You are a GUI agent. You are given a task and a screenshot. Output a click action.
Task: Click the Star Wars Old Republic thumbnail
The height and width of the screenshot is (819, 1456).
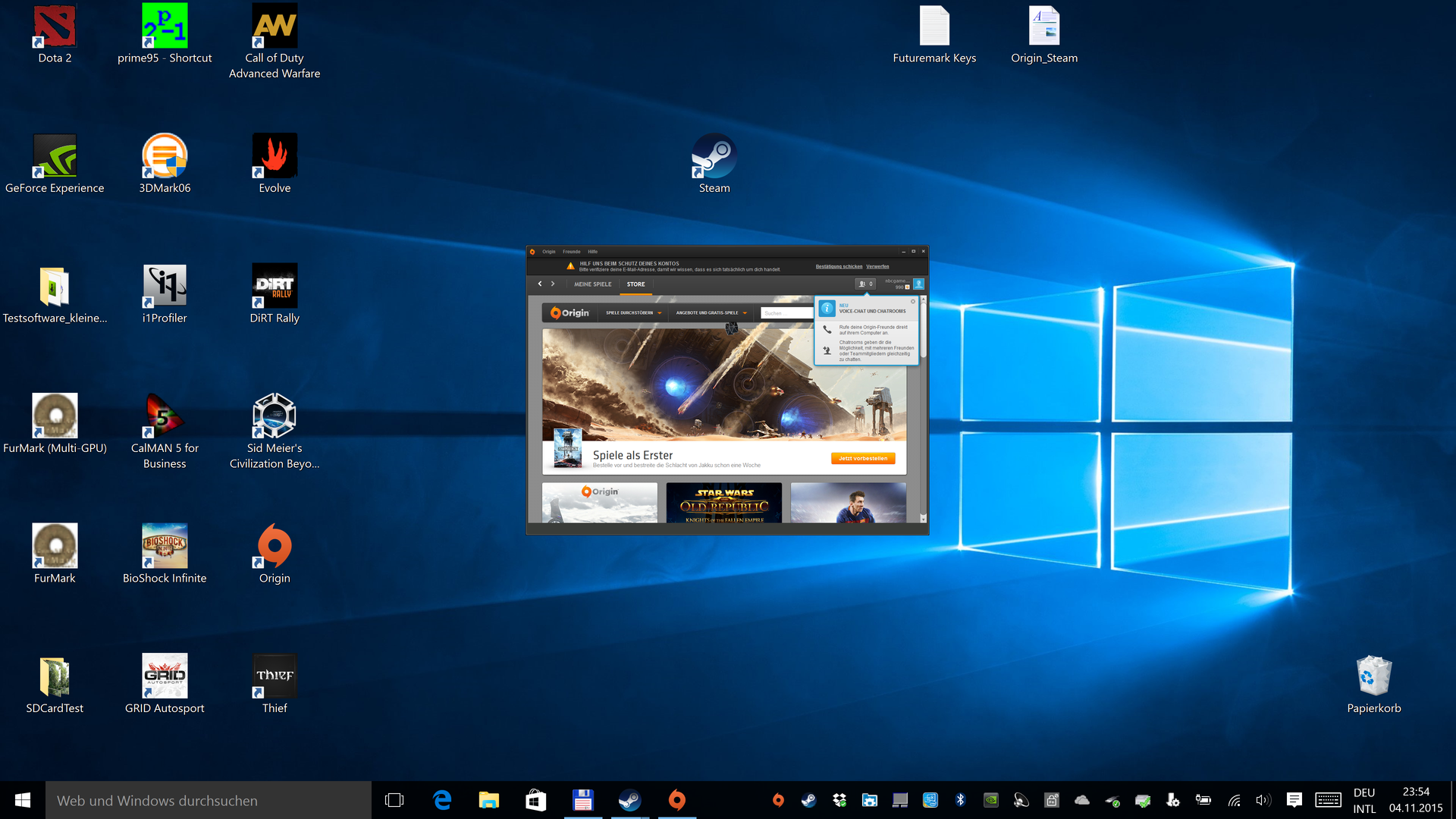pyautogui.click(x=723, y=503)
